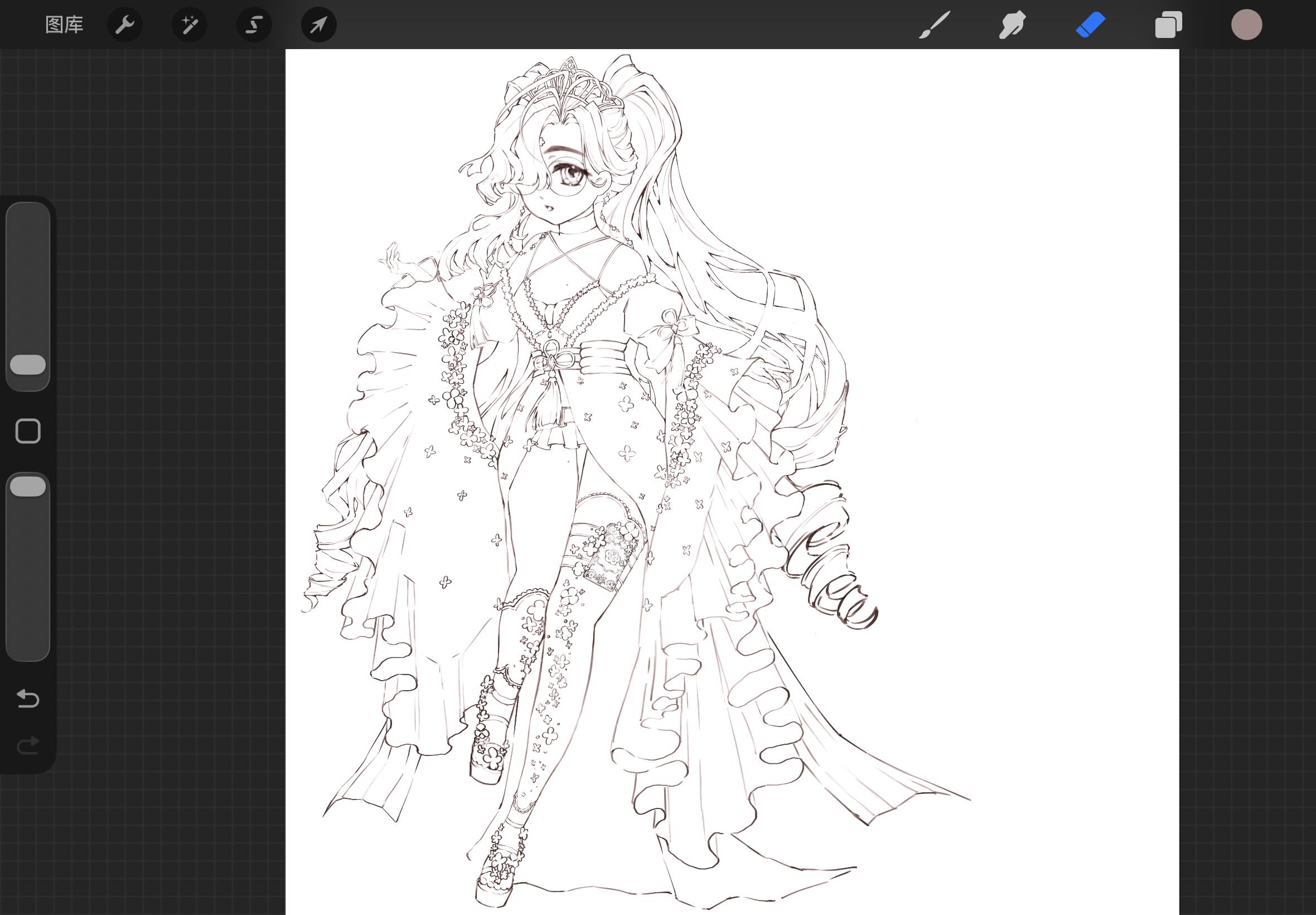1316x915 pixels.
Task: Open the Layers panel
Action: tap(1168, 25)
